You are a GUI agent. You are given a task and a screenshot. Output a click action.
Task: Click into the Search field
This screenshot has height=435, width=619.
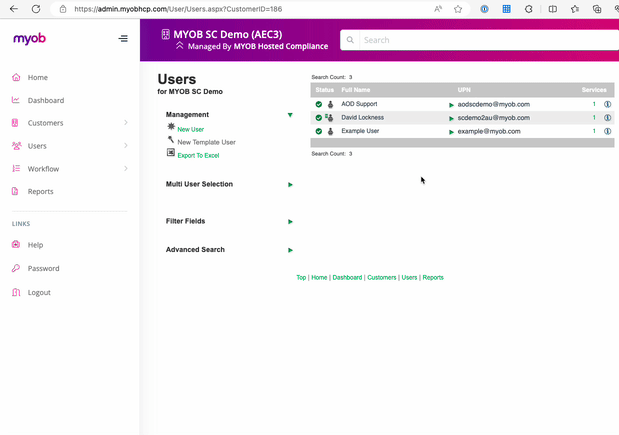480,40
